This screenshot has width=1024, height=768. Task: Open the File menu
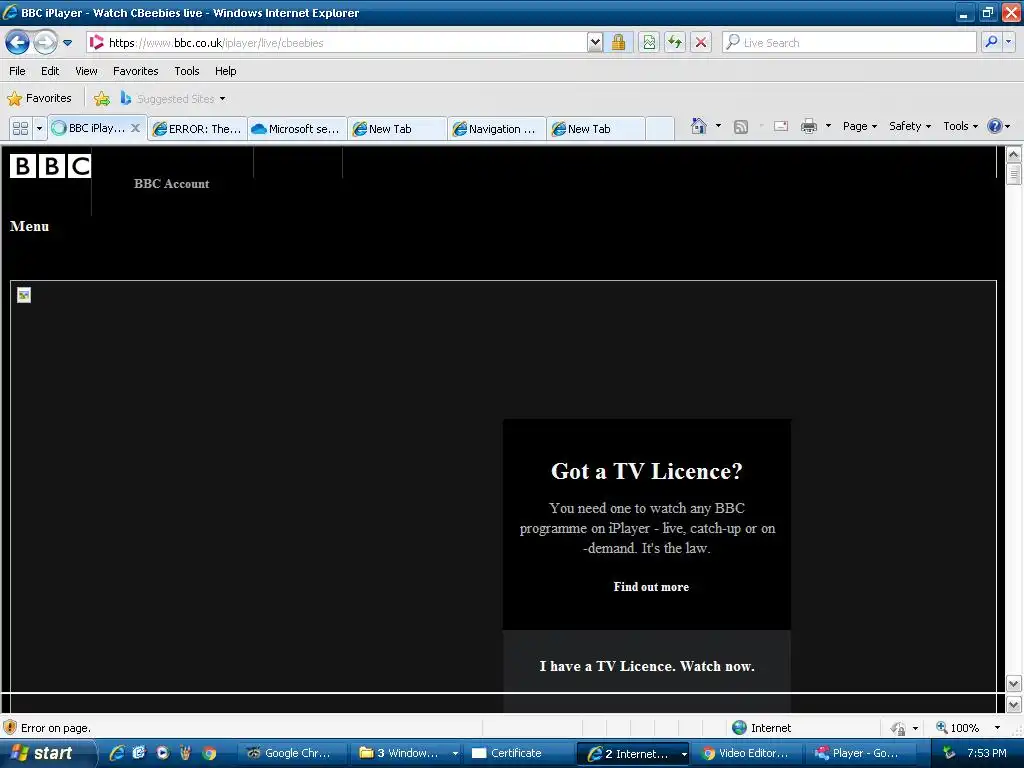click(x=18, y=71)
